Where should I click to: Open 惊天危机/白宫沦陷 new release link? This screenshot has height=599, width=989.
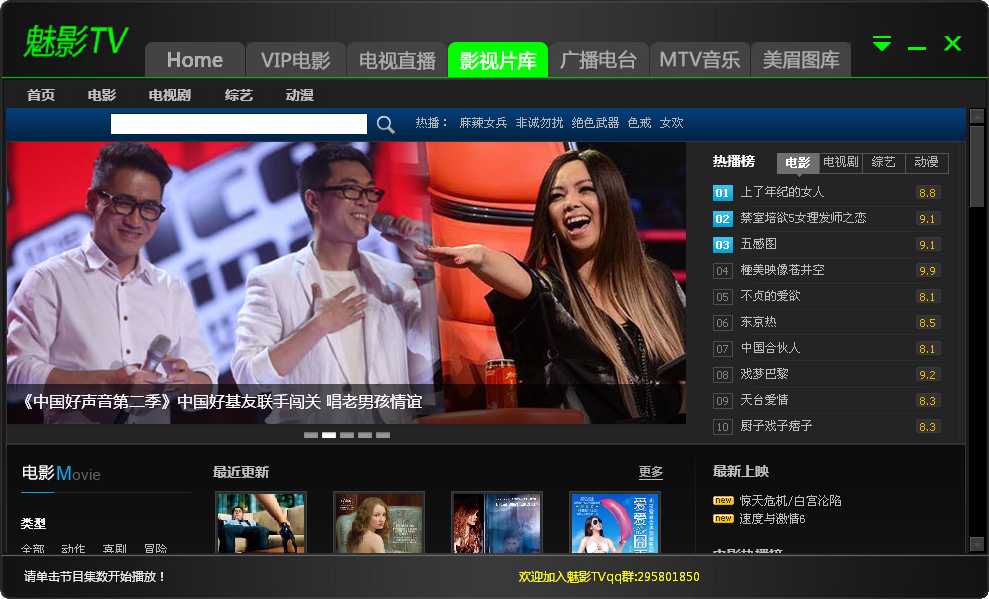click(x=790, y=501)
